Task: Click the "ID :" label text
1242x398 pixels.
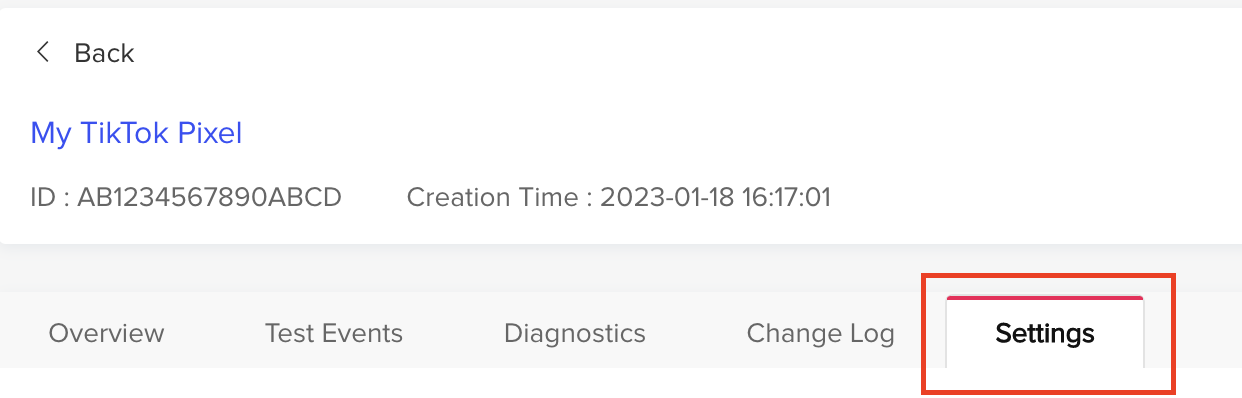Action: [49, 197]
